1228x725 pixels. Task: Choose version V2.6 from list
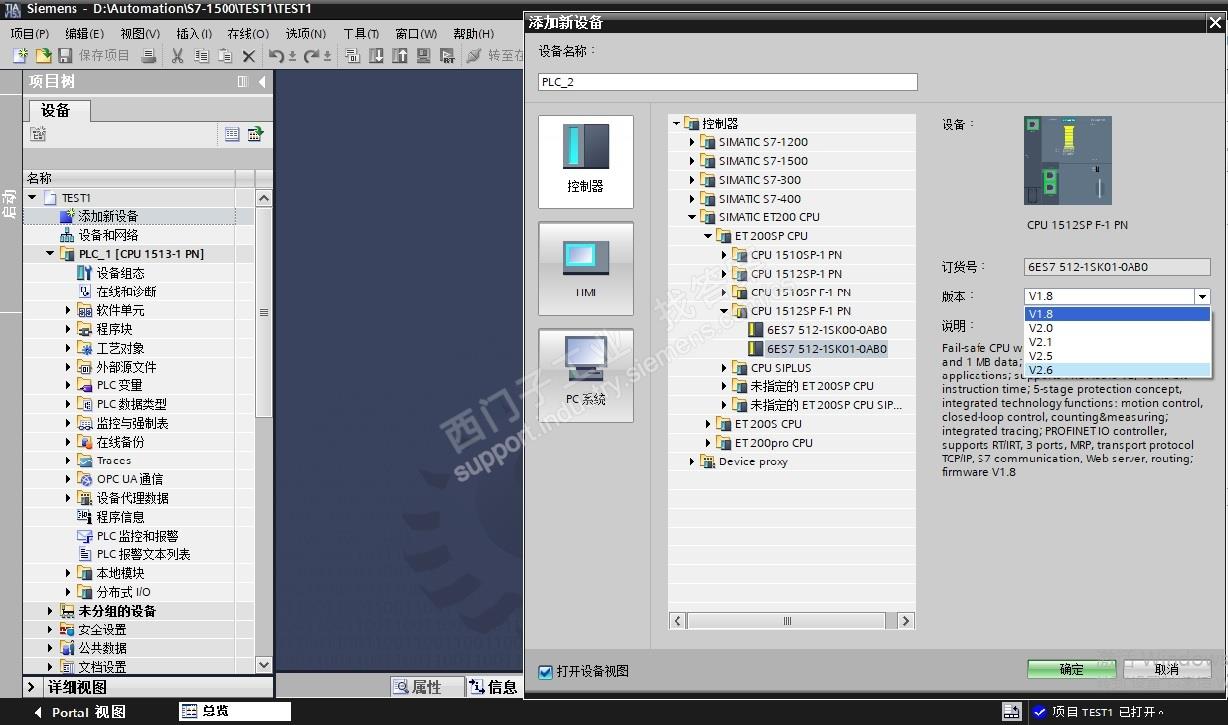1118,370
